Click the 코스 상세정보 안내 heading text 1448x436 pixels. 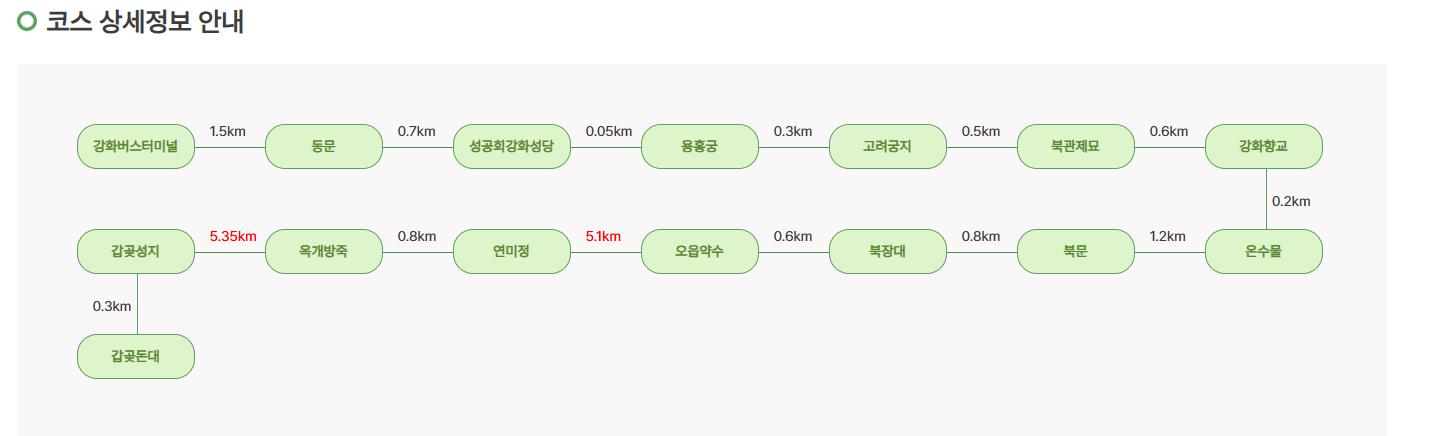(145, 21)
